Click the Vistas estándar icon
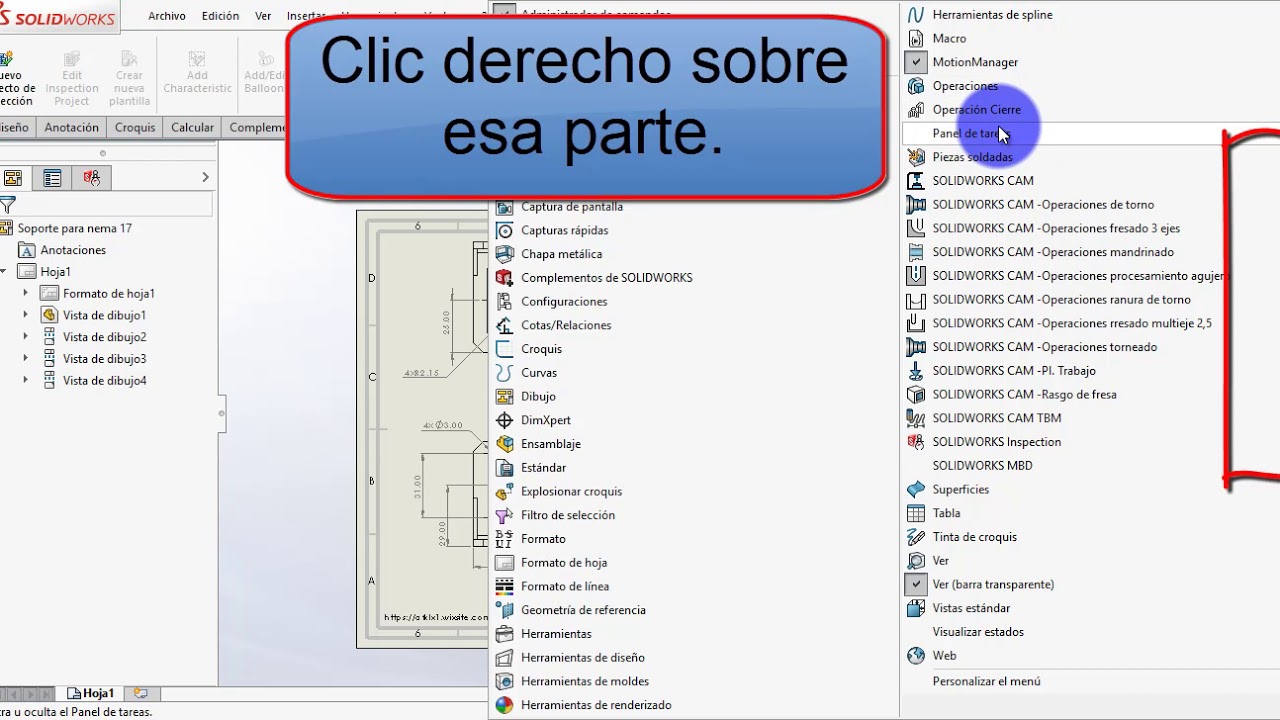Viewport: 1280px width, 720px height. tap(915, 608)
